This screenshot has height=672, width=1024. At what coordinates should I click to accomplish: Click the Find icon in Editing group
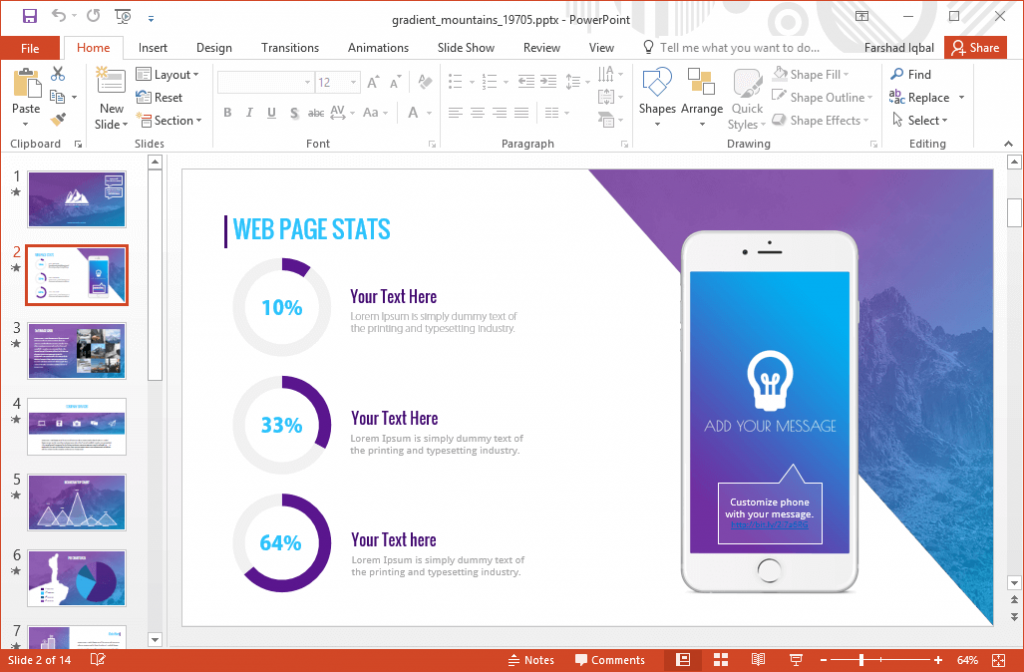pyautogui.click(x=913, y=73)
